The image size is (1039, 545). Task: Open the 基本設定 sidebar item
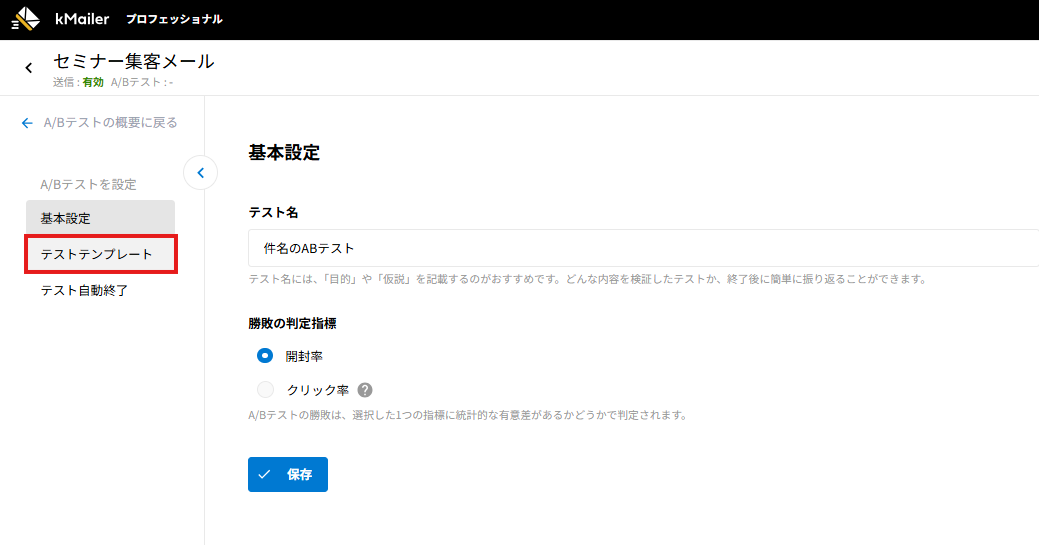tap(100, 218)
